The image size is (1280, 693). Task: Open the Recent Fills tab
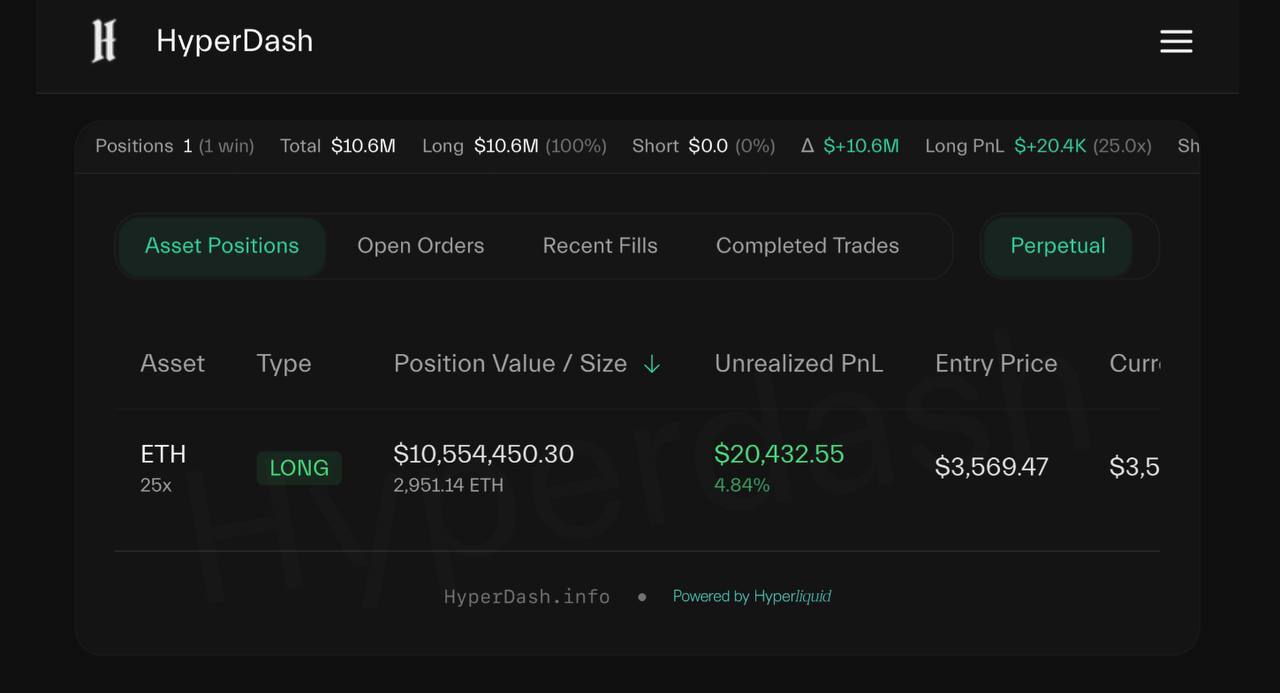600,246
